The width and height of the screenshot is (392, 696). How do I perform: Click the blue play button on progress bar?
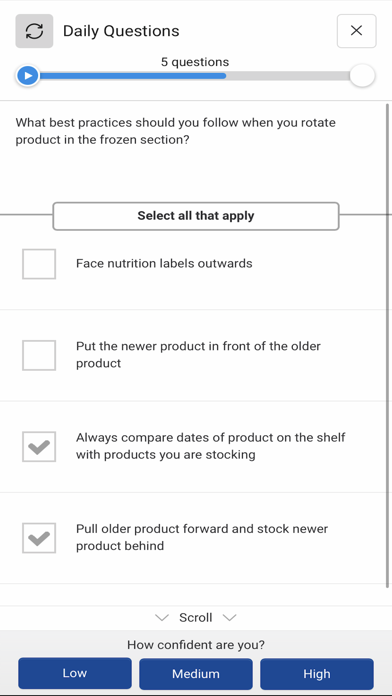pos(28,76)
